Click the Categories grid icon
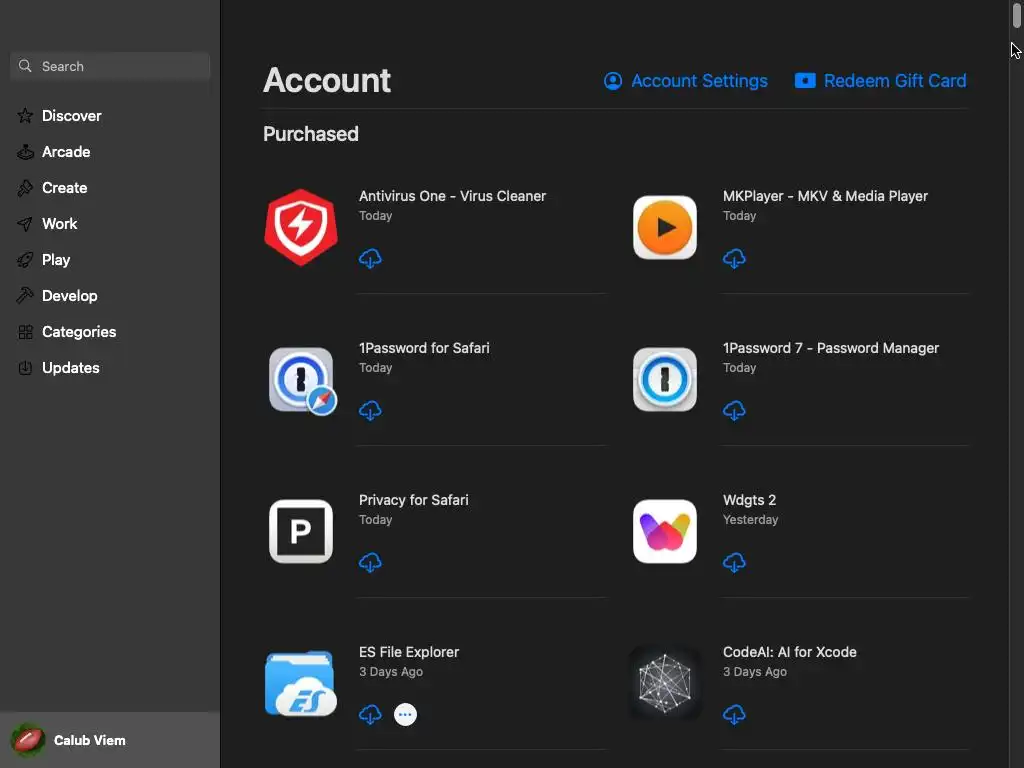Image resolution: width=1024 pixels, height=768 pixels. click(x=25, y=332)
